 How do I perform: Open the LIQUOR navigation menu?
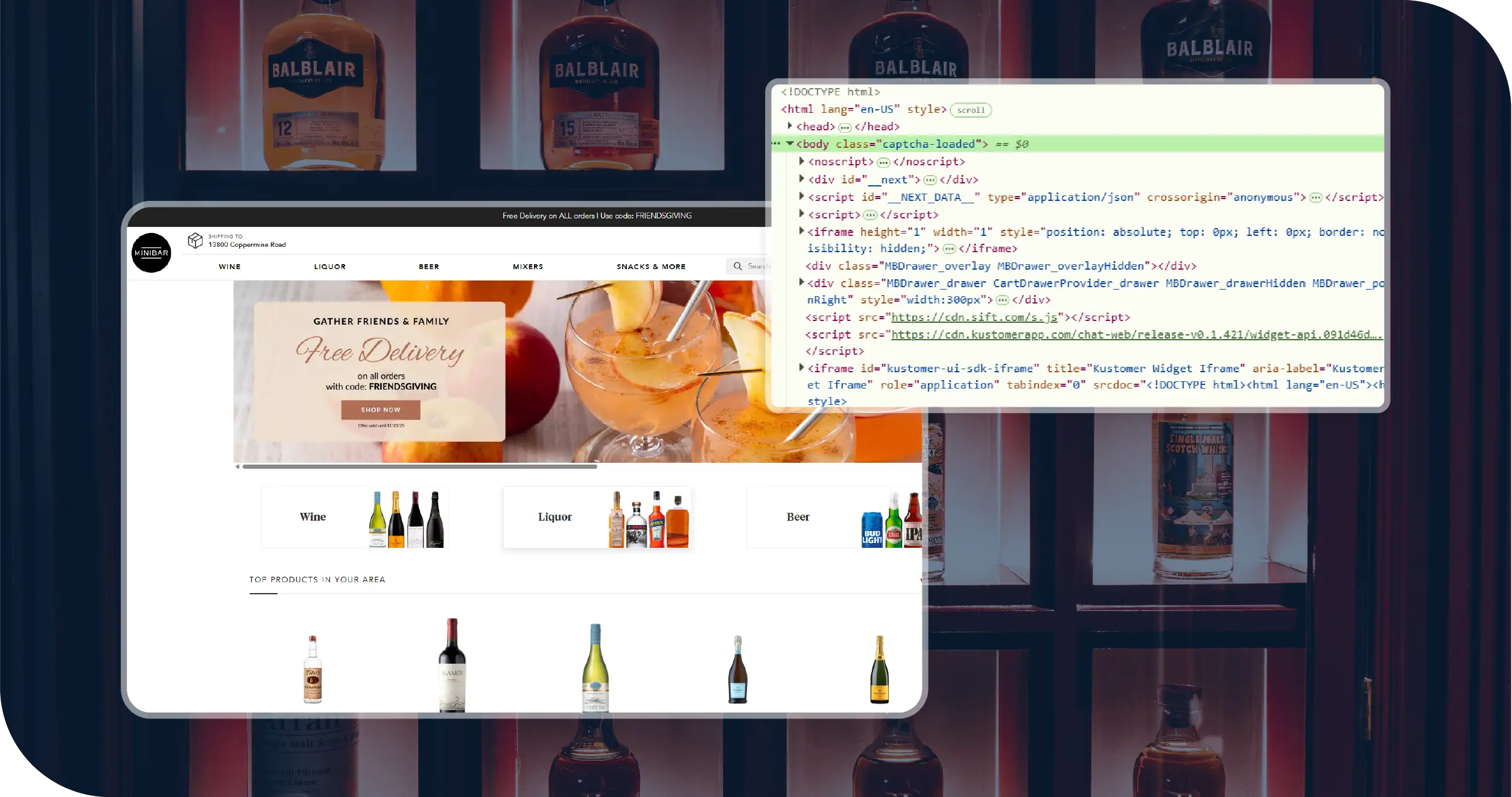(329, 267)
